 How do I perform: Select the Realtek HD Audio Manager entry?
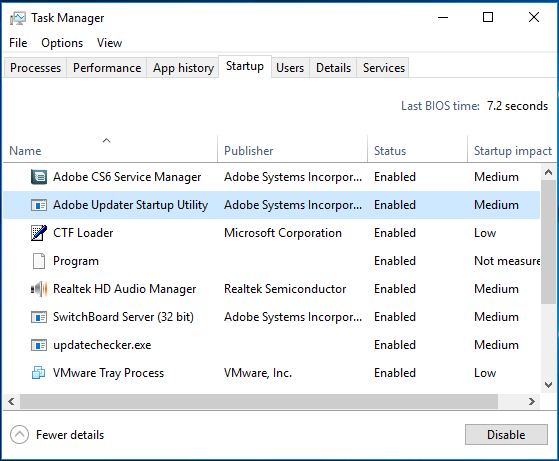point(272,289)
